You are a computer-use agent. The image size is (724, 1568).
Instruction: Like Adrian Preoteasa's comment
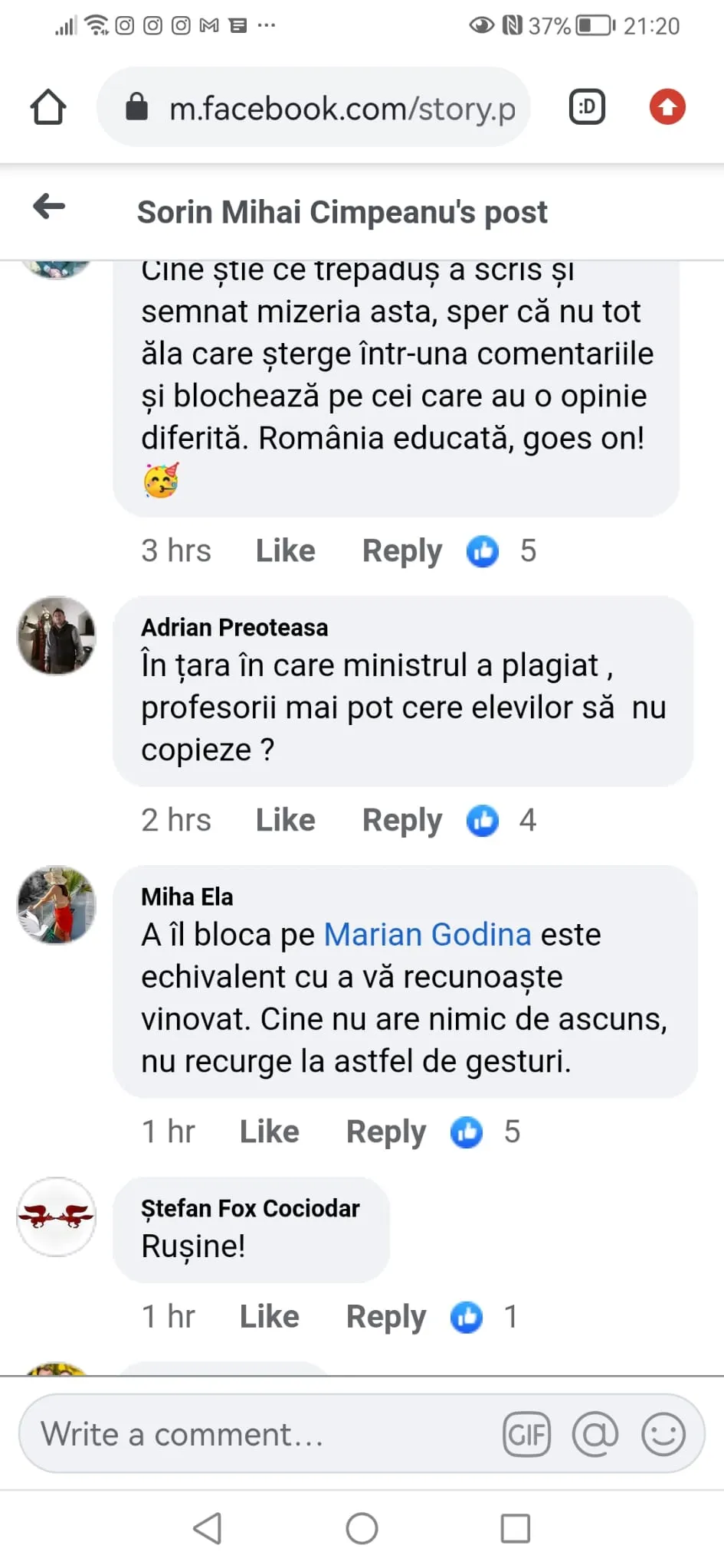click(285, 820)
